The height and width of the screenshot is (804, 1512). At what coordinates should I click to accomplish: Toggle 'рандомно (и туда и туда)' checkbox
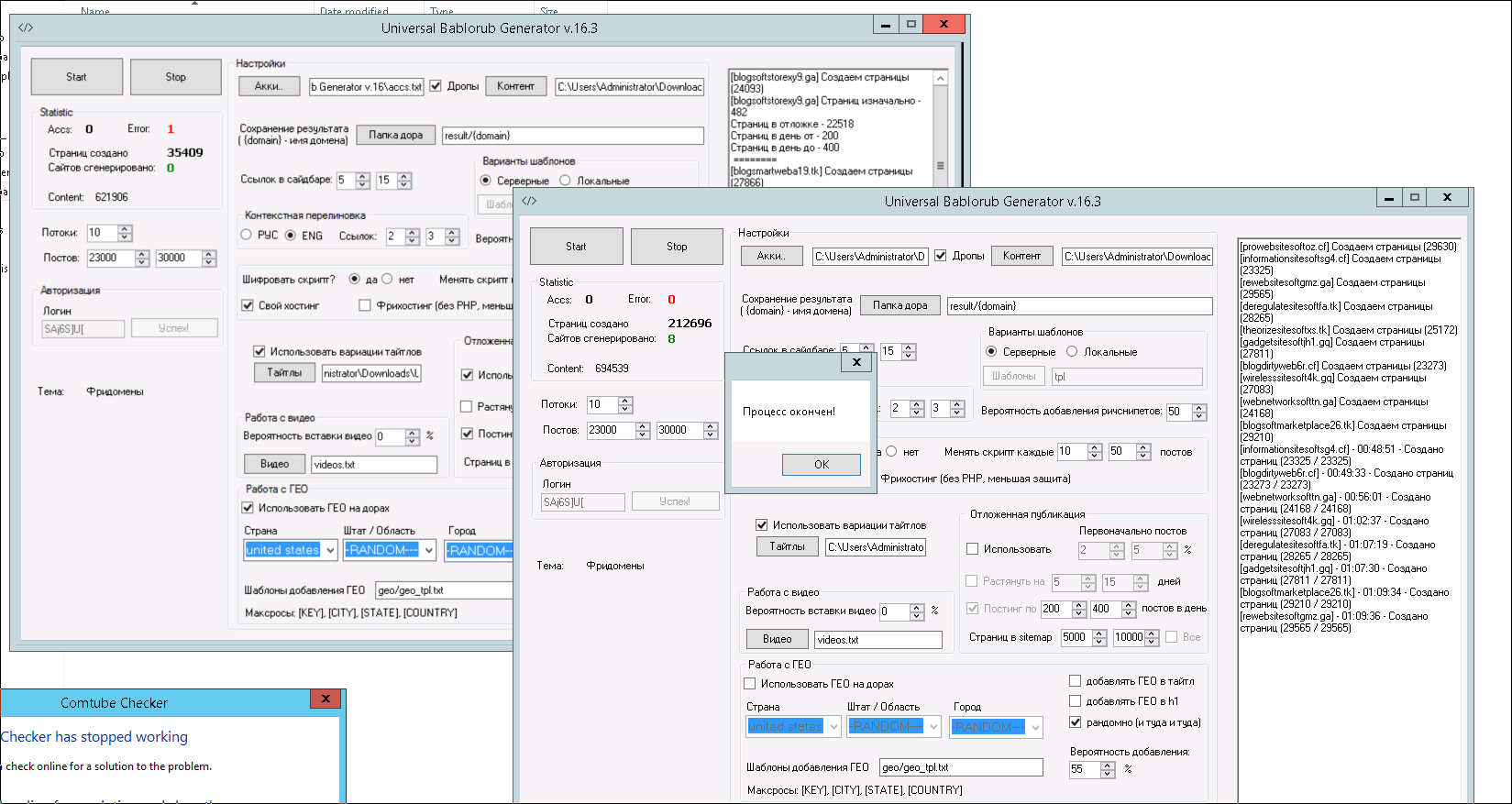click(1076, 722)
